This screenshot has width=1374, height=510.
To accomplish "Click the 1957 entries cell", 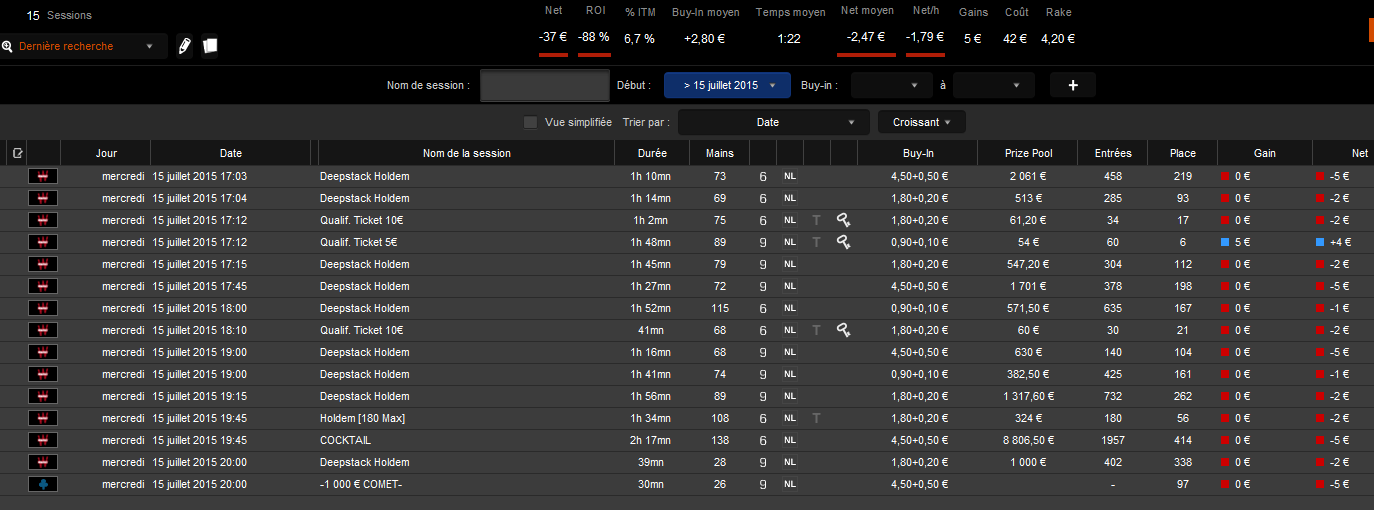I will pyautogui.click(x=1113, y=440).
